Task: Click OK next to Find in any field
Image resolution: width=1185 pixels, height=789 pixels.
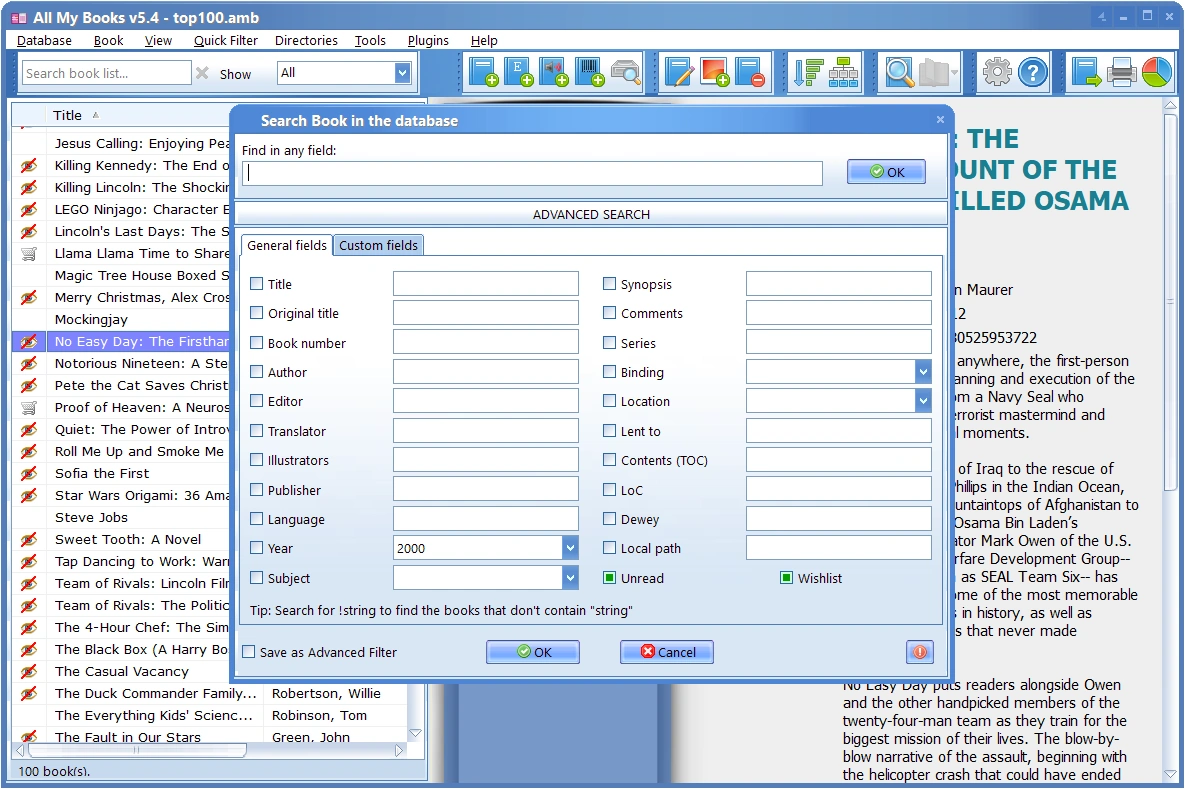Action: tap(886, 172)
